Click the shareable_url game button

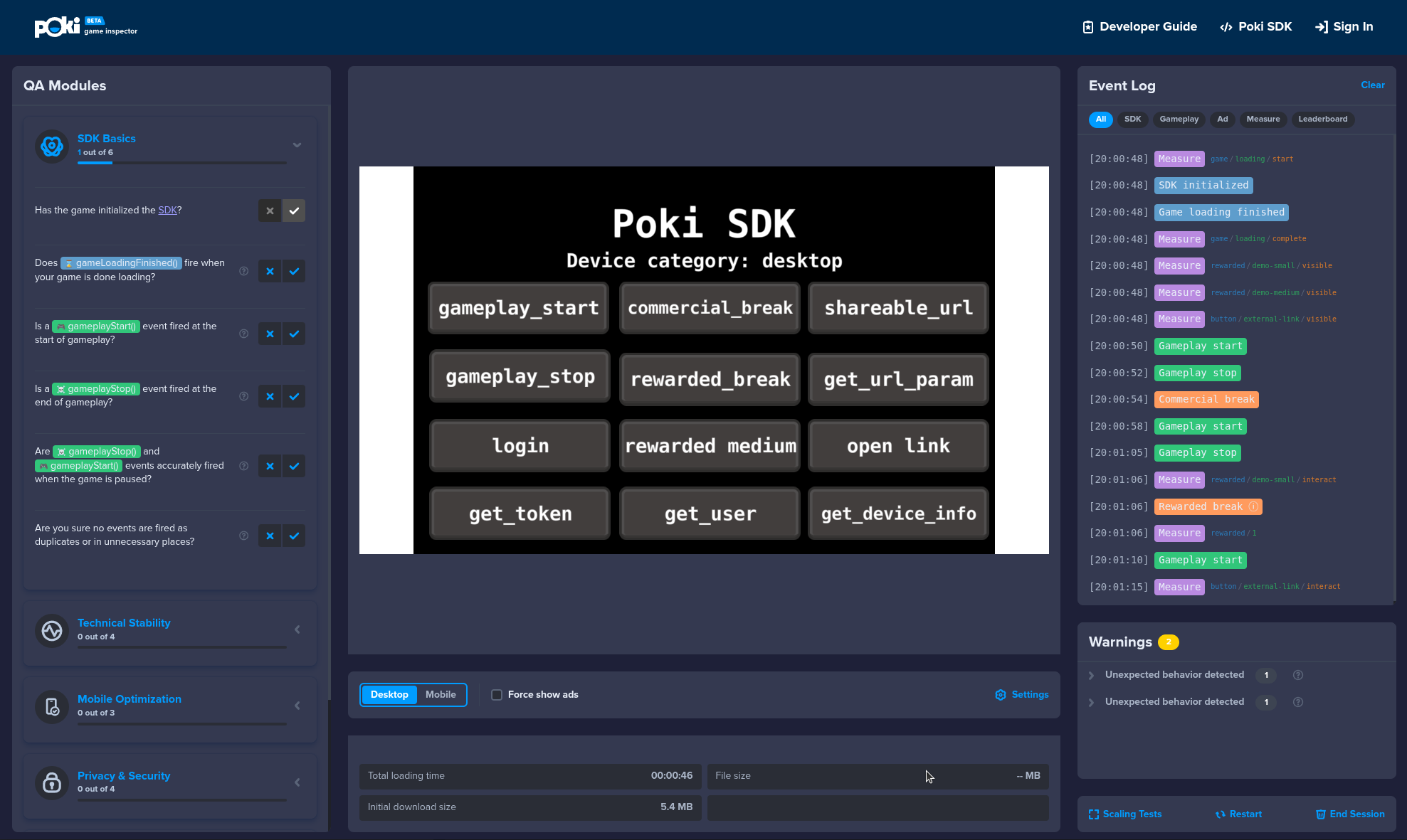click(899, 308)
